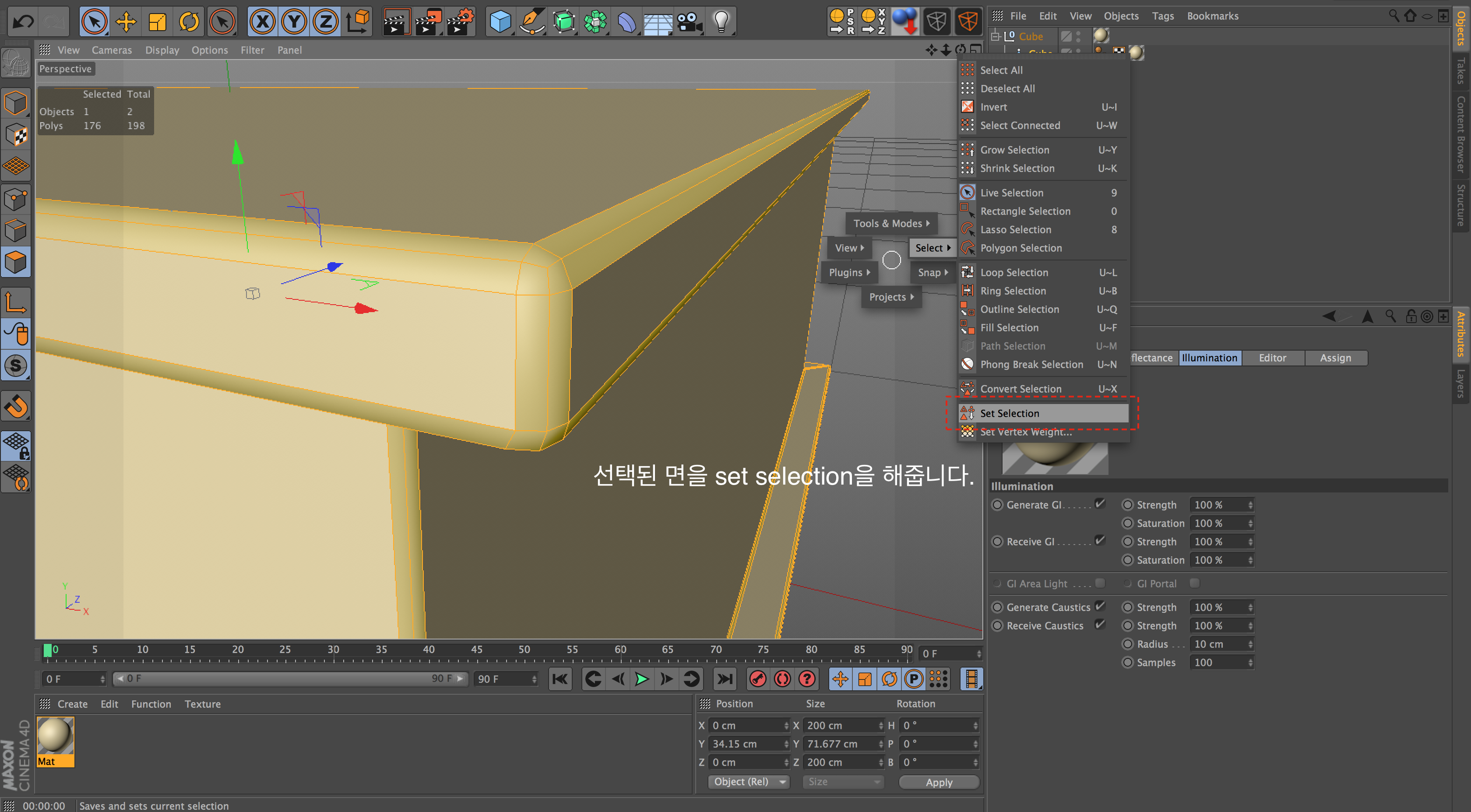The height and width of the screenshot is (812, 1471).
Task: Switch to Edges mode icon
Action: 15,231
